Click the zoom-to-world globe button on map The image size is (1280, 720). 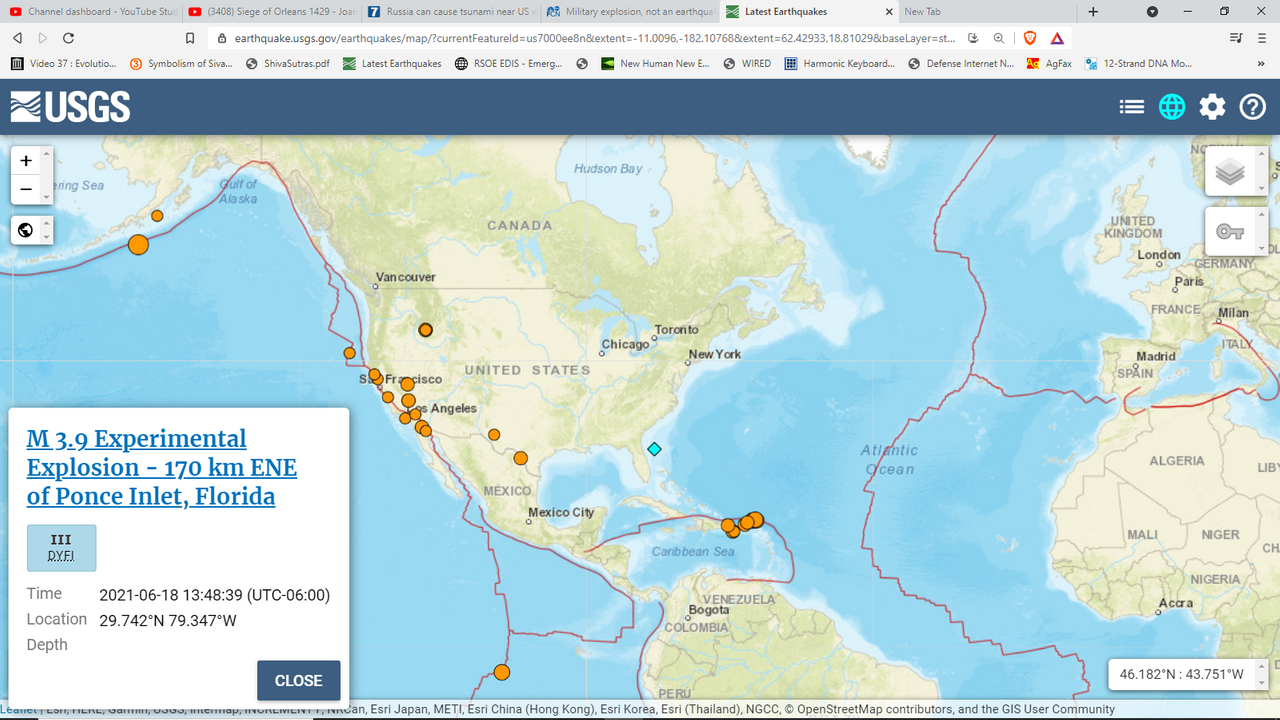[26, 231]
